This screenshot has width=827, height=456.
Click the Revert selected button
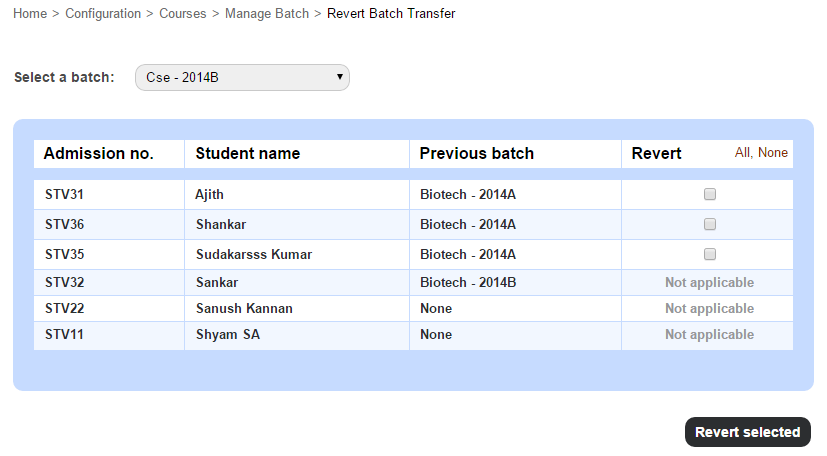coord(747,432)
